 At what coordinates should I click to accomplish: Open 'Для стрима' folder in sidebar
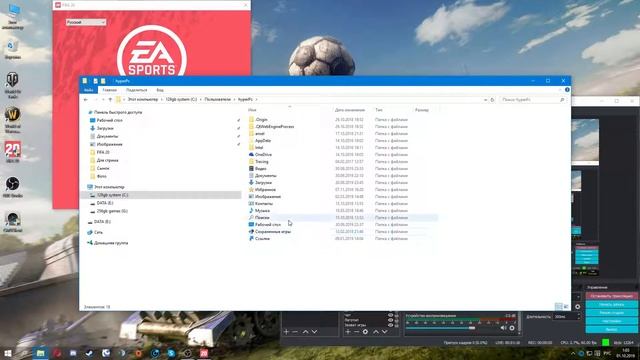click(107, 160)
